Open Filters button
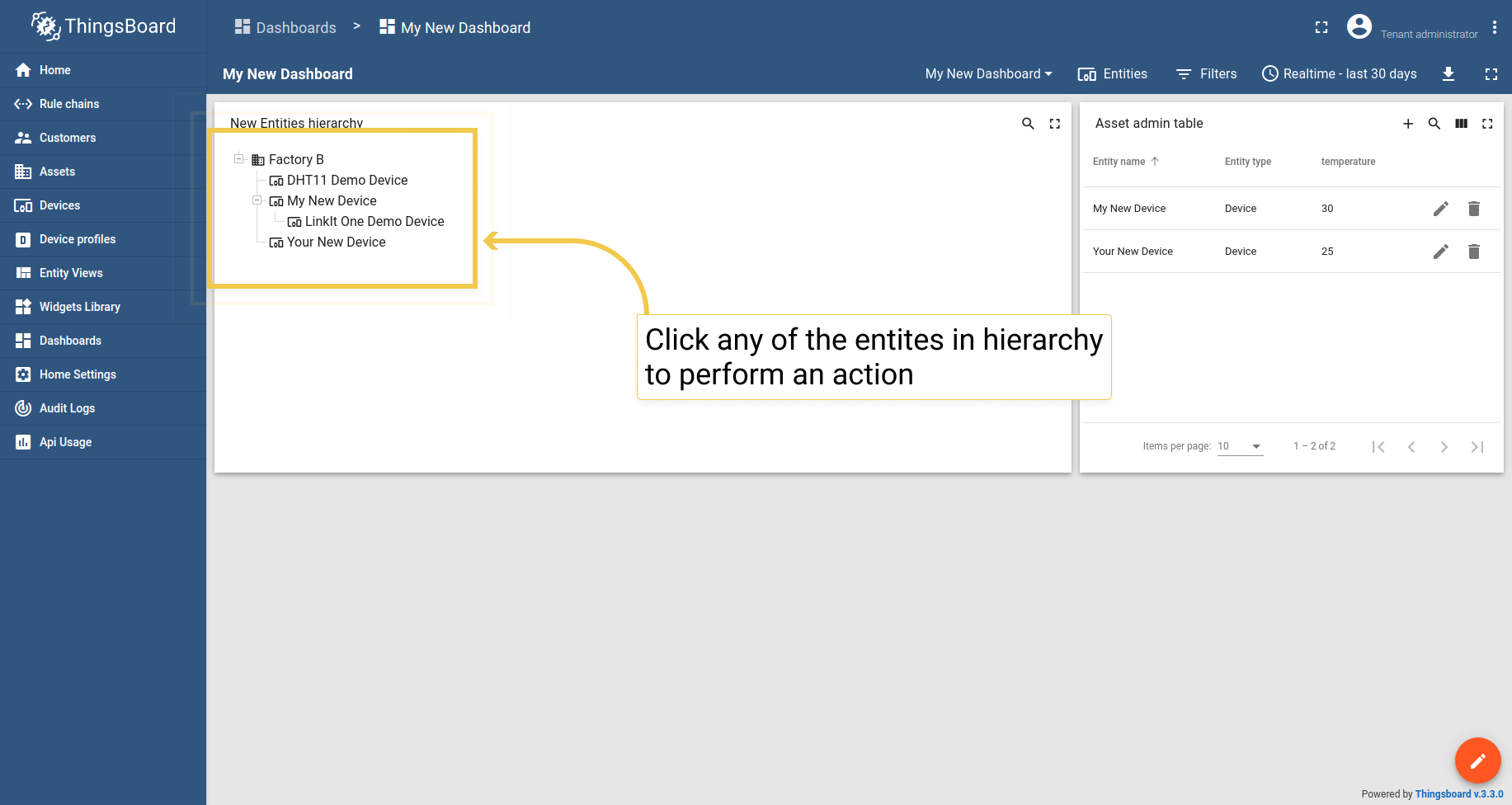The height and width of the screenshot is (805, 1512). [x=1206, y=74]
